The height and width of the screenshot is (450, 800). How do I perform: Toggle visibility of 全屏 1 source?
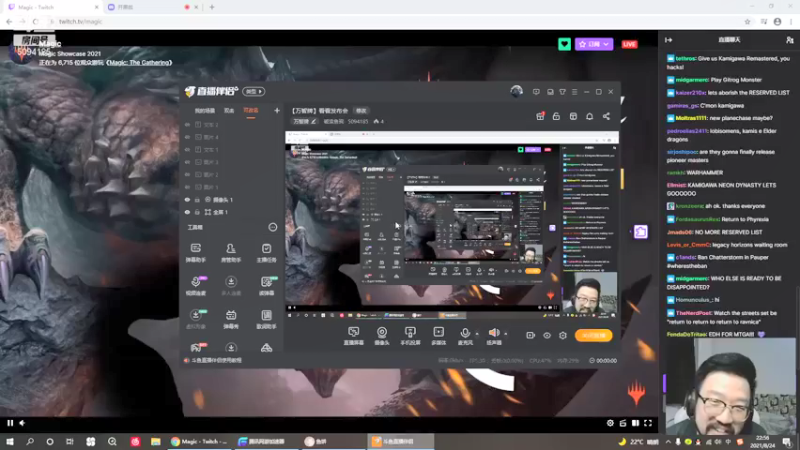(187, 212)
